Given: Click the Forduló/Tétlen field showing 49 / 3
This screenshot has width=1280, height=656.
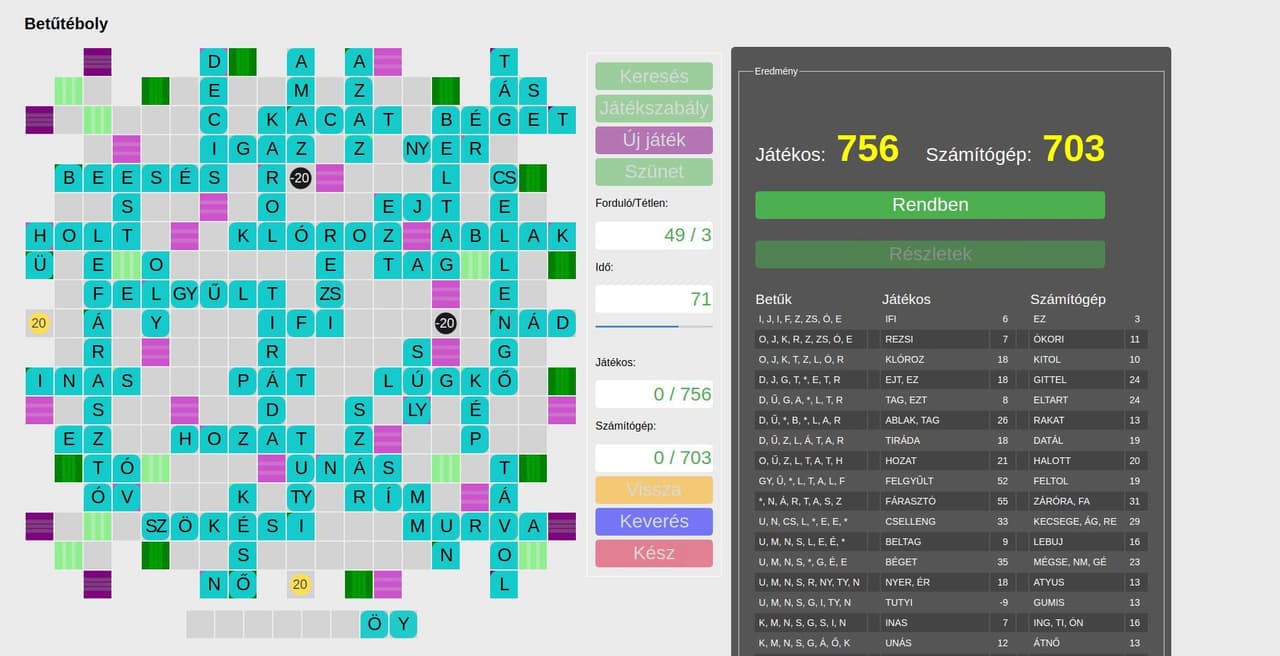Looking at the screenshot, I should click(654, 236).
